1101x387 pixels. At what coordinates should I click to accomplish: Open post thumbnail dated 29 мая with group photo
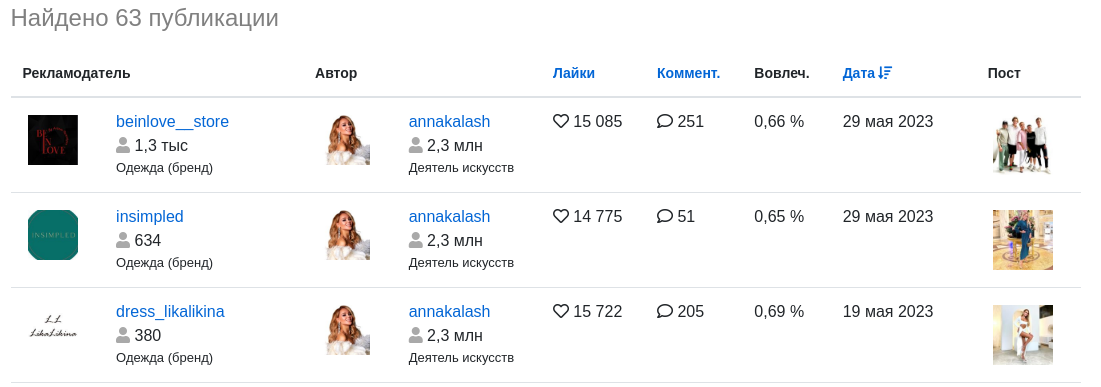click(x=1022, y=145)
